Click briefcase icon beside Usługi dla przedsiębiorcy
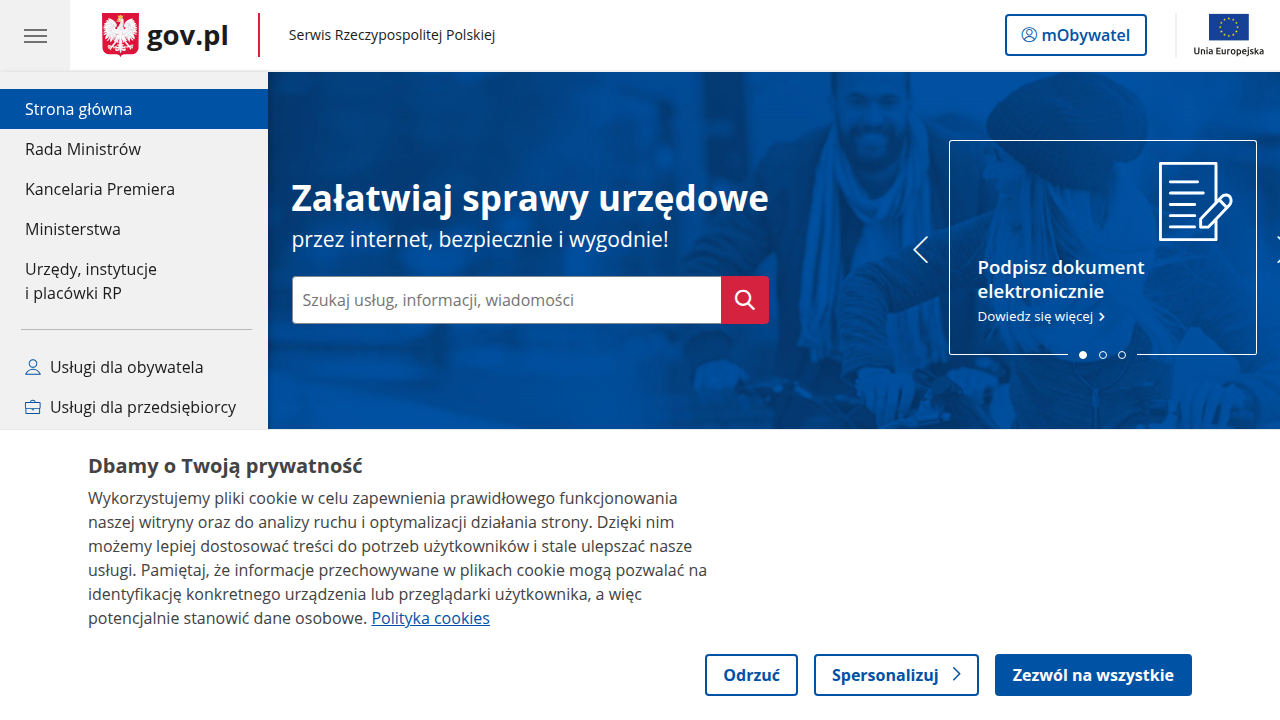The image size is (1280, 720). pyautogui.click(x=33, y=407)
